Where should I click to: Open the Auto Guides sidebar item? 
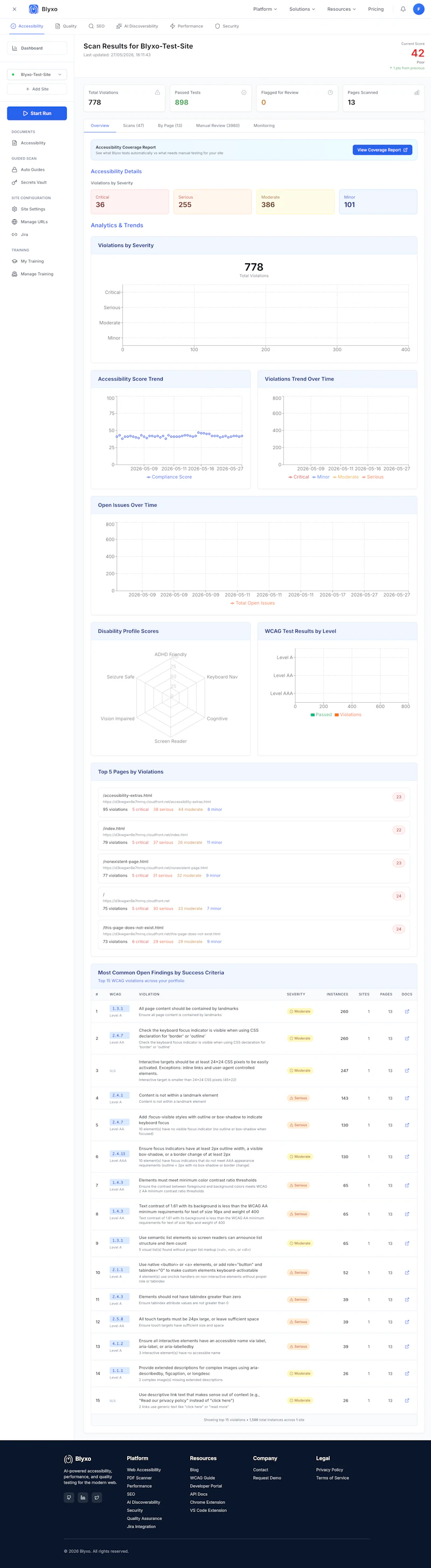37,170
